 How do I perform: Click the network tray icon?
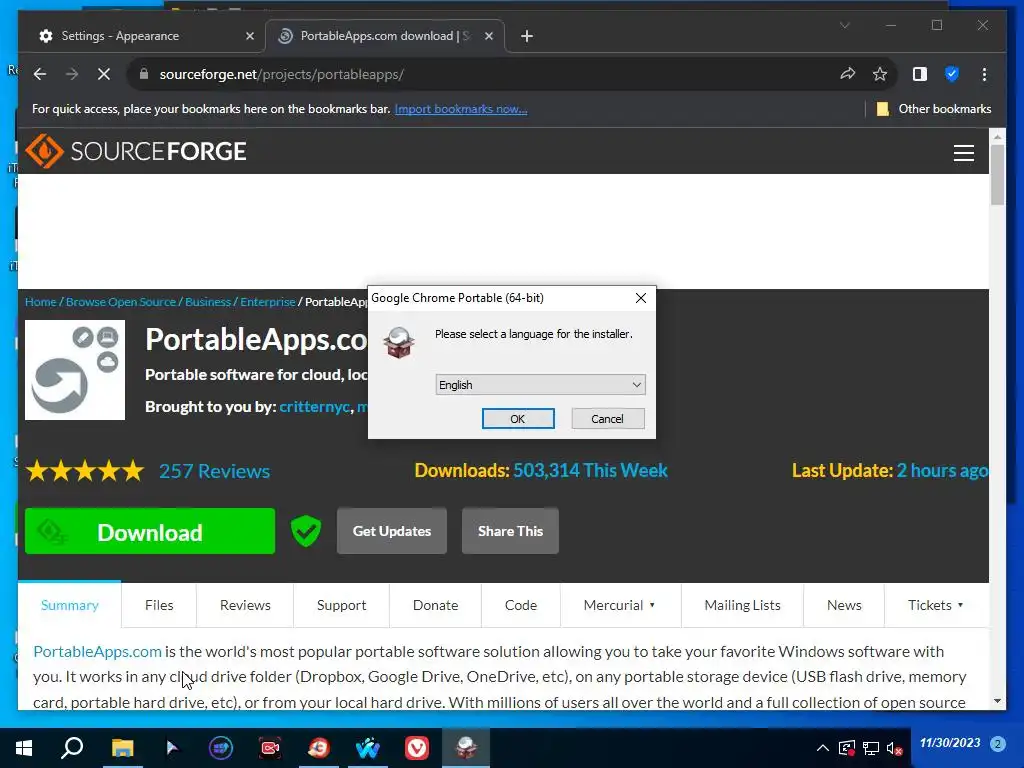pos(871,748)
